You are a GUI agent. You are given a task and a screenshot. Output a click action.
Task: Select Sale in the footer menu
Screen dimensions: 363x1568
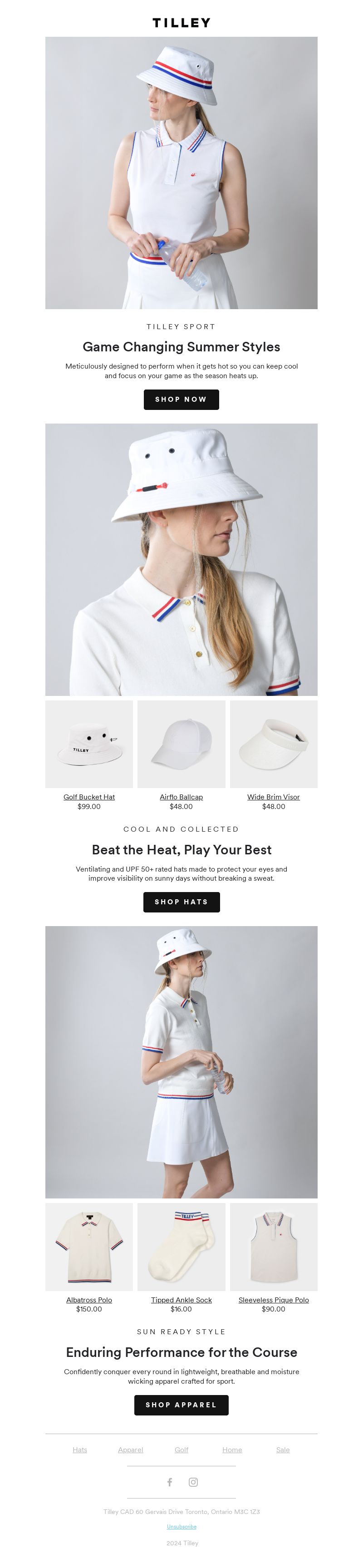coord(283,1450)
